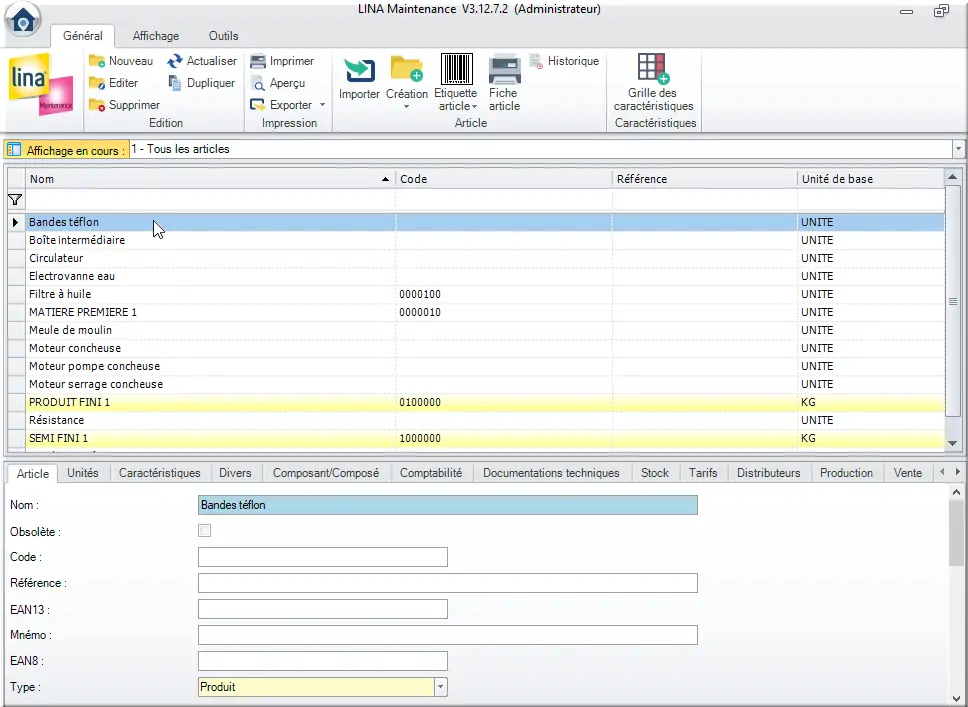Switch to the Affichage ribbon tab

click(156, 36)
